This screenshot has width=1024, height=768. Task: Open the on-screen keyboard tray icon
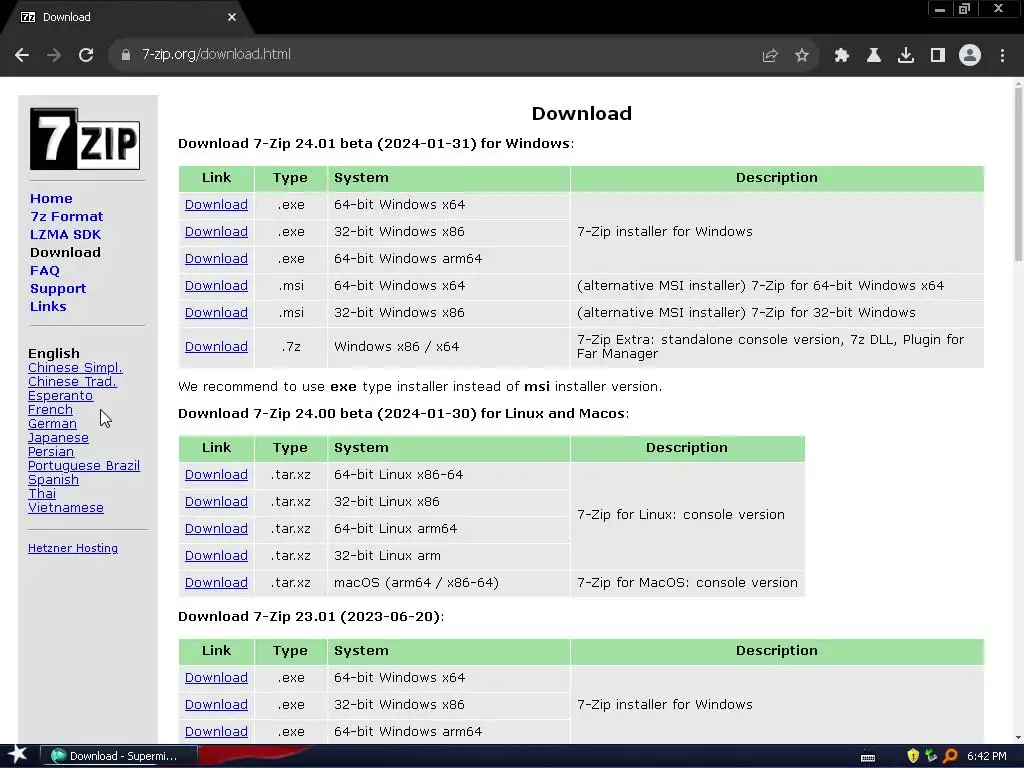click(x=868, y=757)
